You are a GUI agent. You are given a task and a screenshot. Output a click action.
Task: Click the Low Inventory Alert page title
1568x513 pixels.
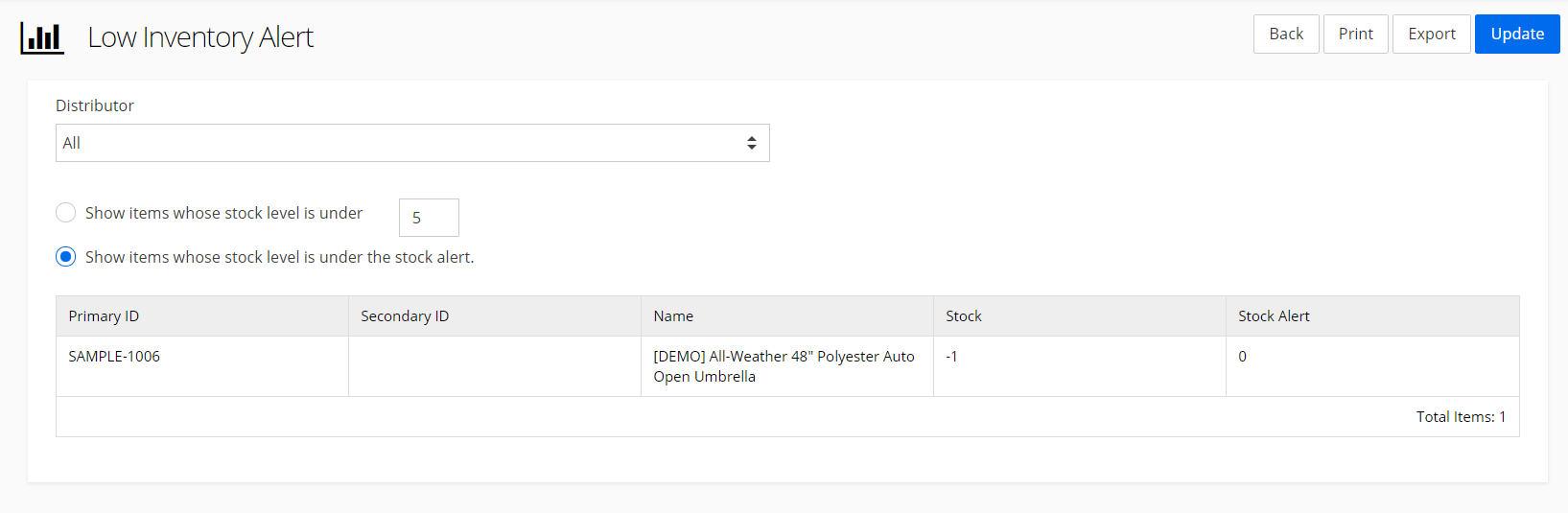(x=200, y=37)
